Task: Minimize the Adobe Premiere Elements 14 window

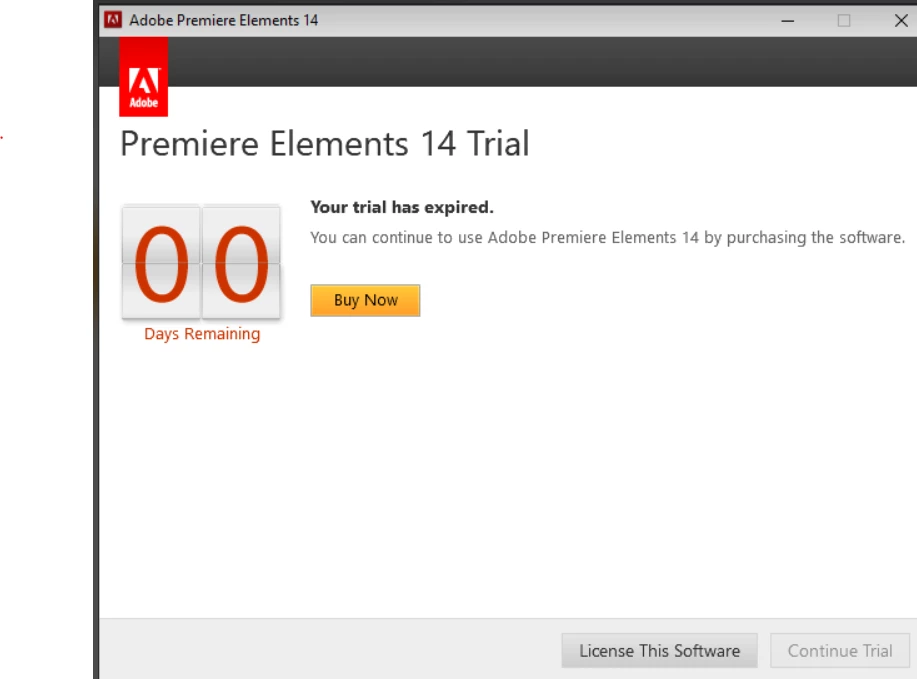Action: 788,20
